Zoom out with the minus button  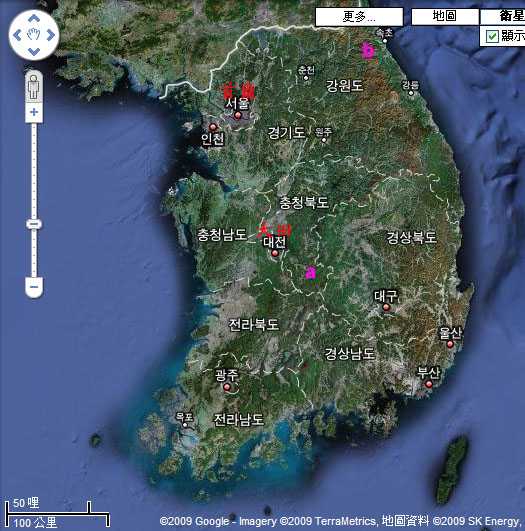pyautogui.click(x=34, y=287)
